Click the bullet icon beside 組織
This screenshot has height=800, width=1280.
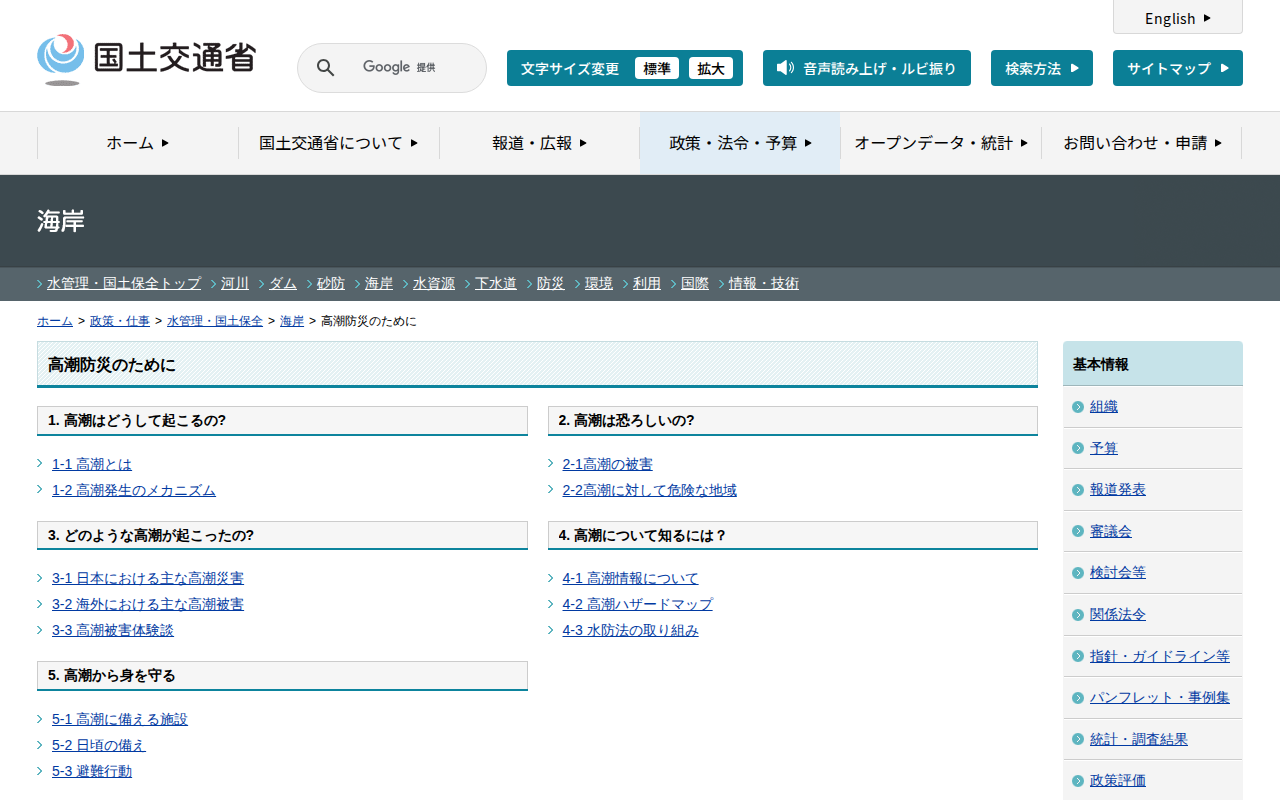coord(1077,407)
